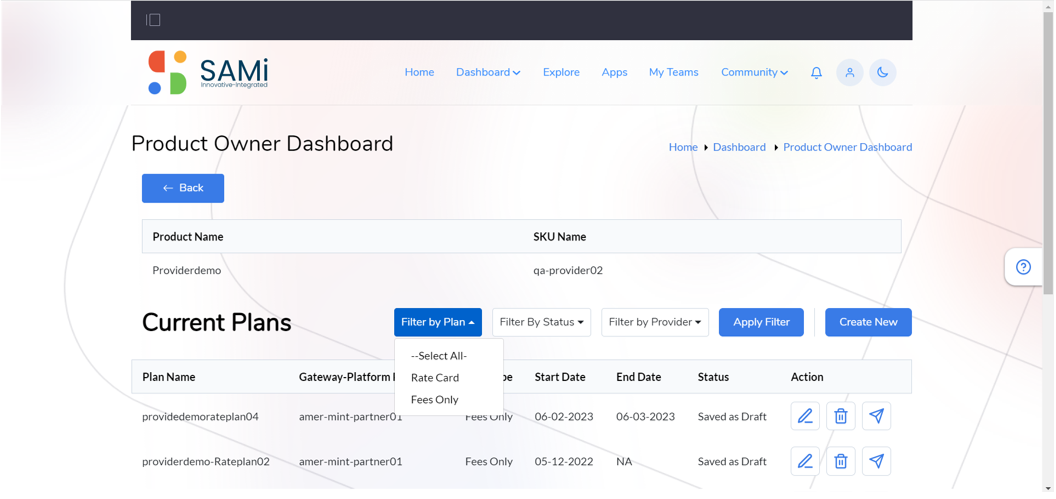Viewport: 1056px width, 499px height.
Task: Open Apps in navigation bar
Action: point(614,72)
